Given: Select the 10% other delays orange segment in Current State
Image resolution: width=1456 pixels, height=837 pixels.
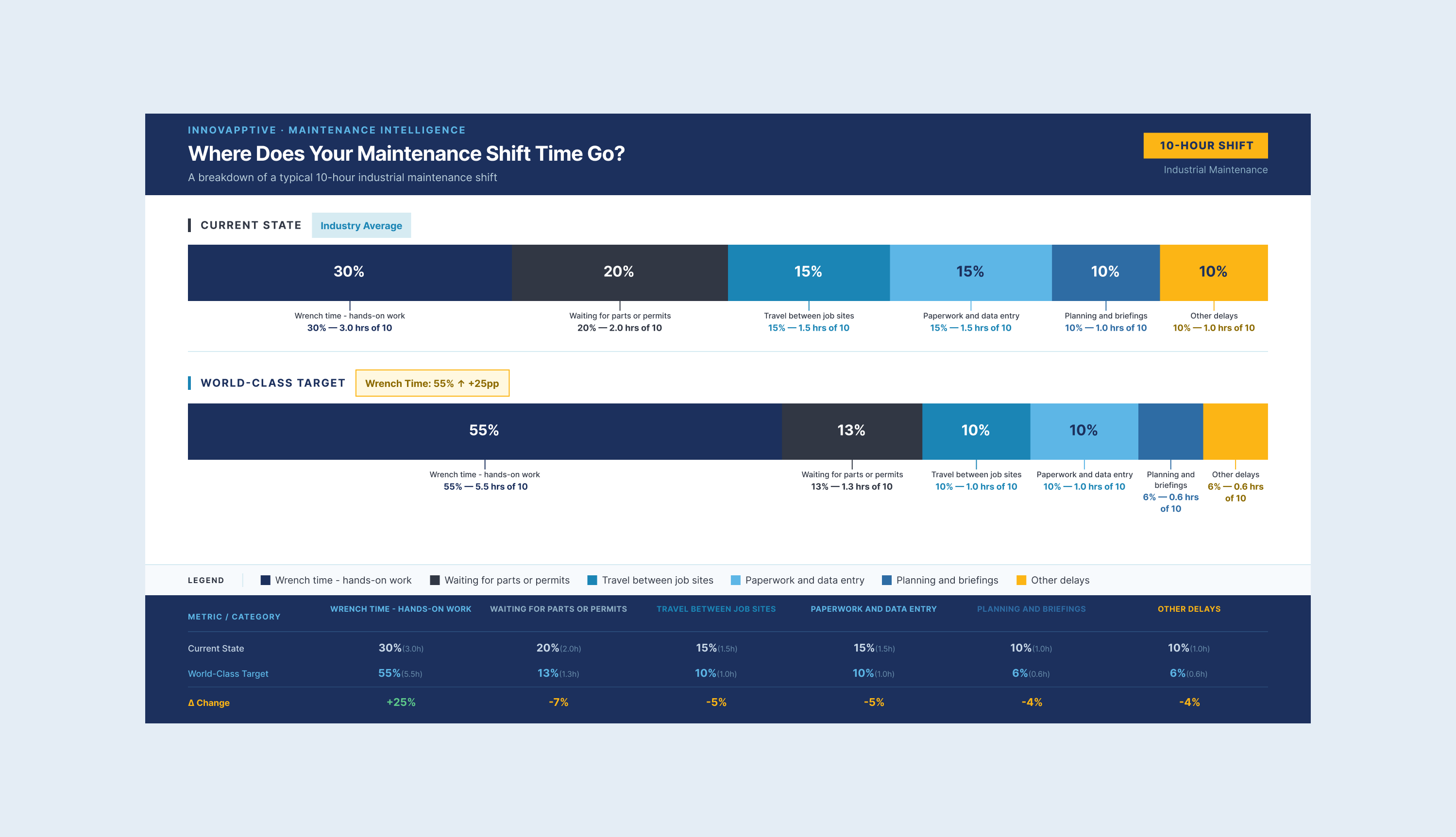Looking at the screenshot, I should (x=1214, y=272).
